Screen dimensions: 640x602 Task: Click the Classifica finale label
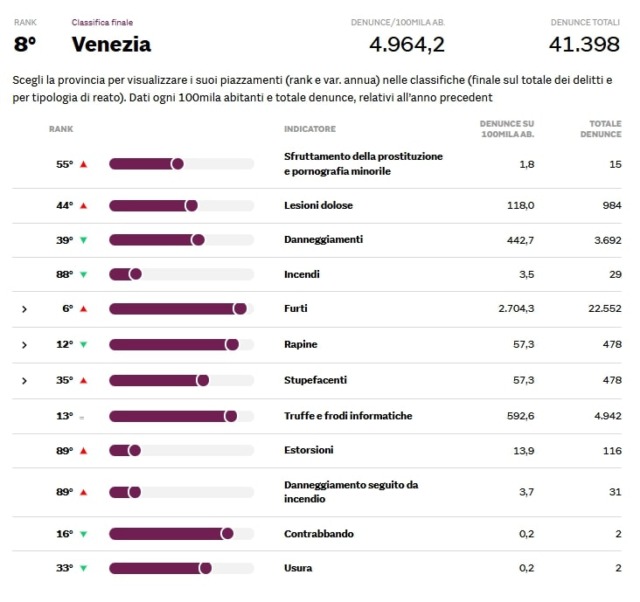[x=102, y=21]
